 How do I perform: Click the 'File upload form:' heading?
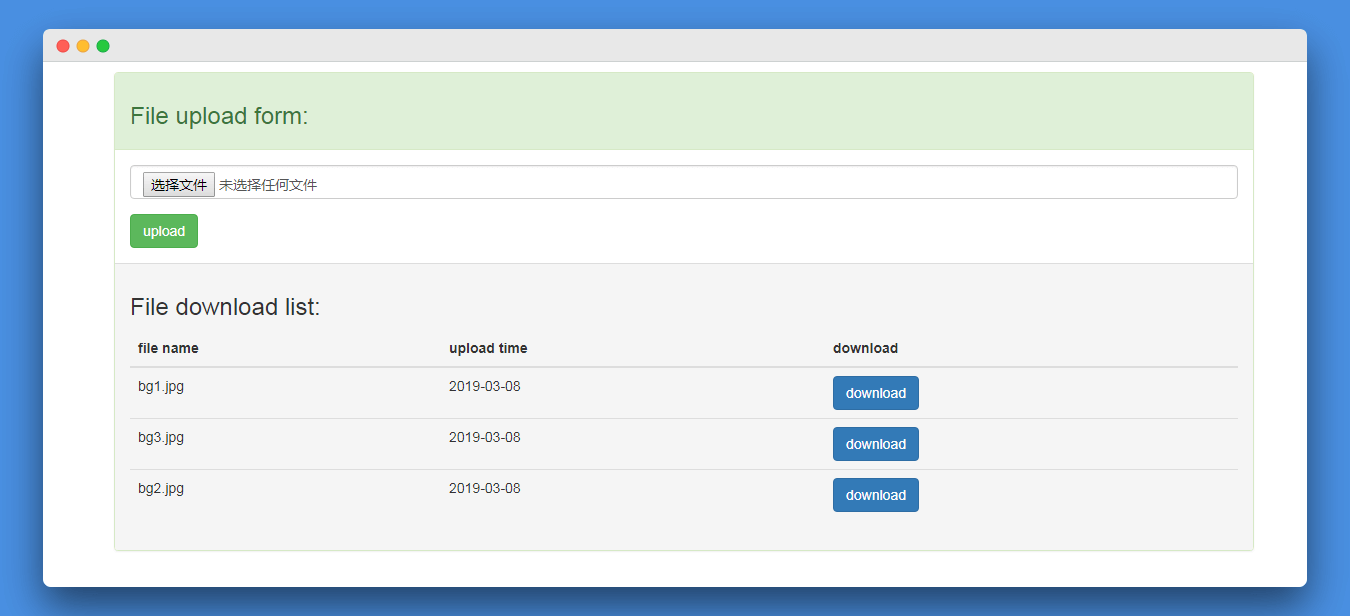coord(219,116)
